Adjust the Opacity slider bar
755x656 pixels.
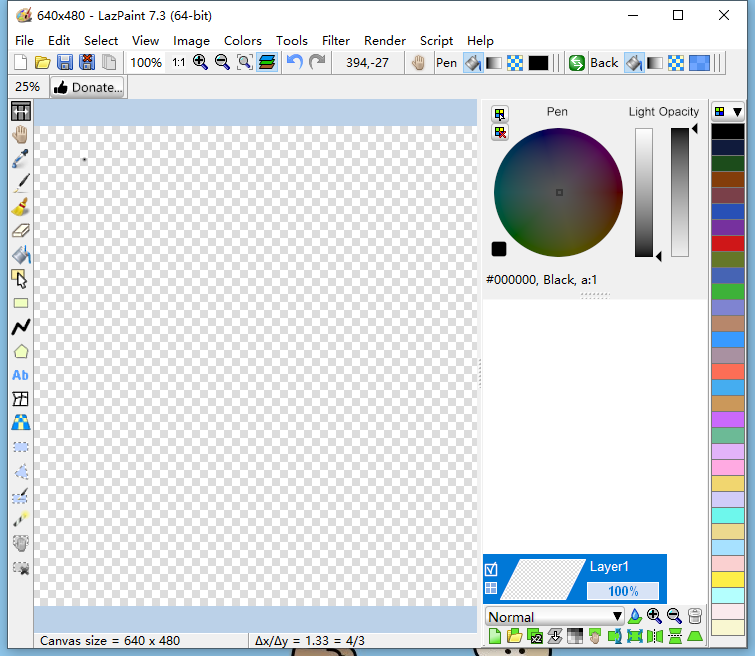tap(680, 192)
